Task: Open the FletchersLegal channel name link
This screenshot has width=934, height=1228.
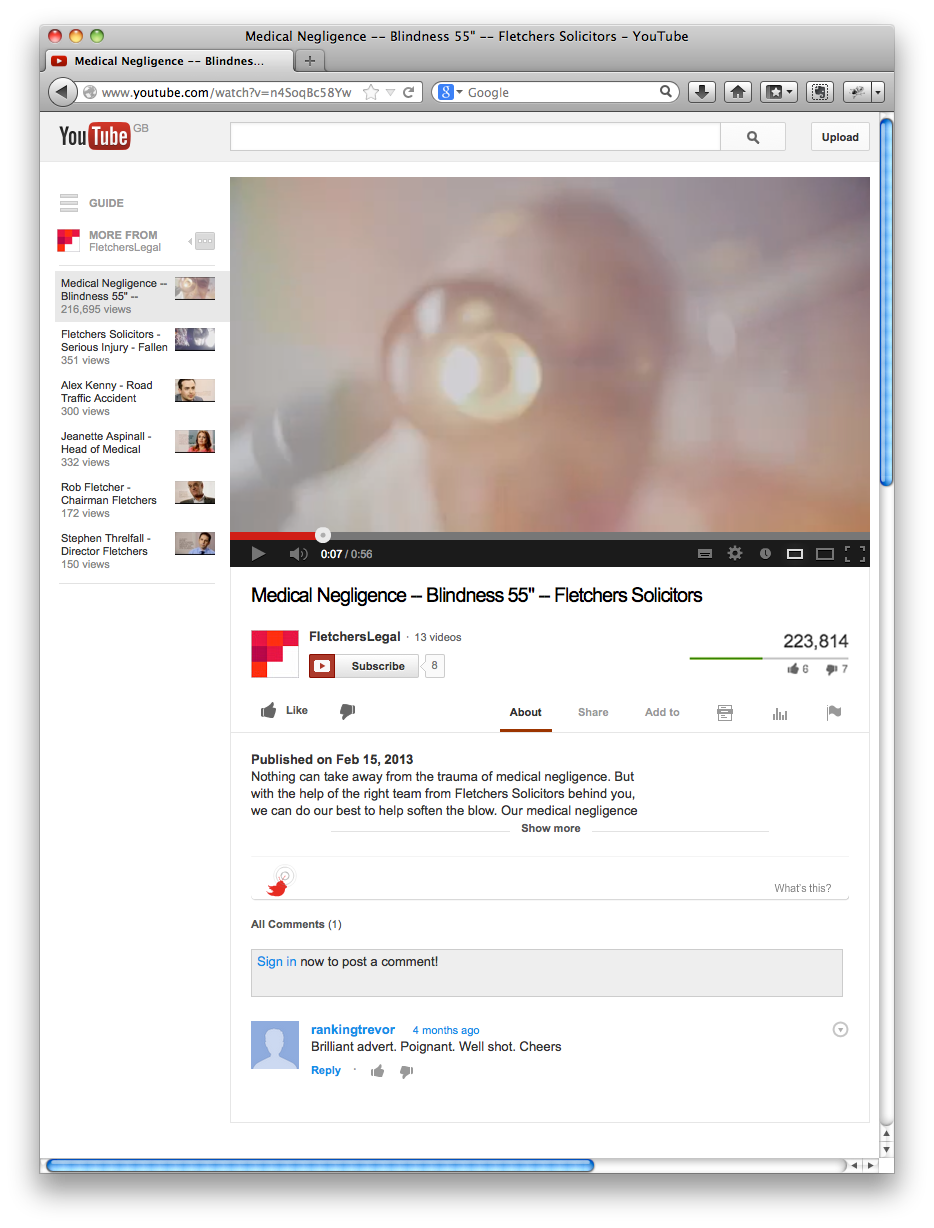Action: pos(355,637)
